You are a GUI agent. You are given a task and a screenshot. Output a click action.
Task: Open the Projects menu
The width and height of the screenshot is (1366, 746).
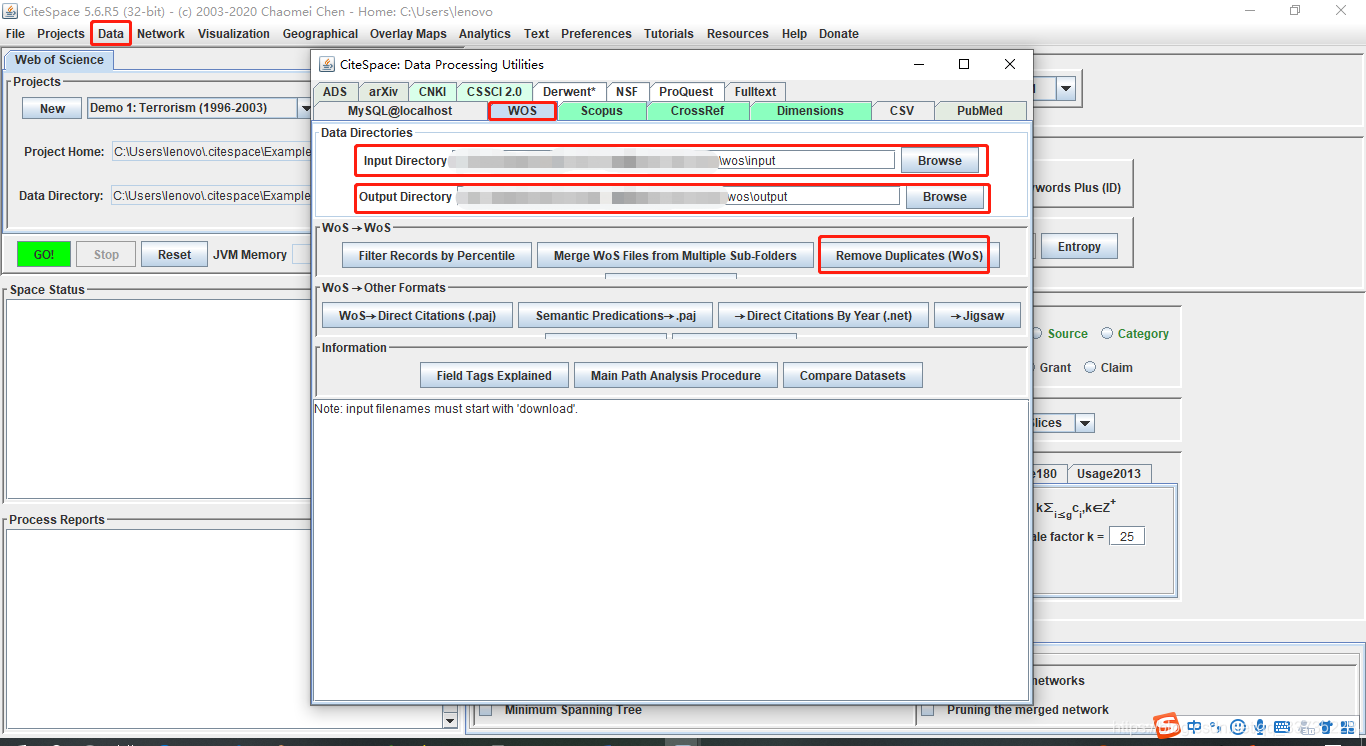(61, 34)
